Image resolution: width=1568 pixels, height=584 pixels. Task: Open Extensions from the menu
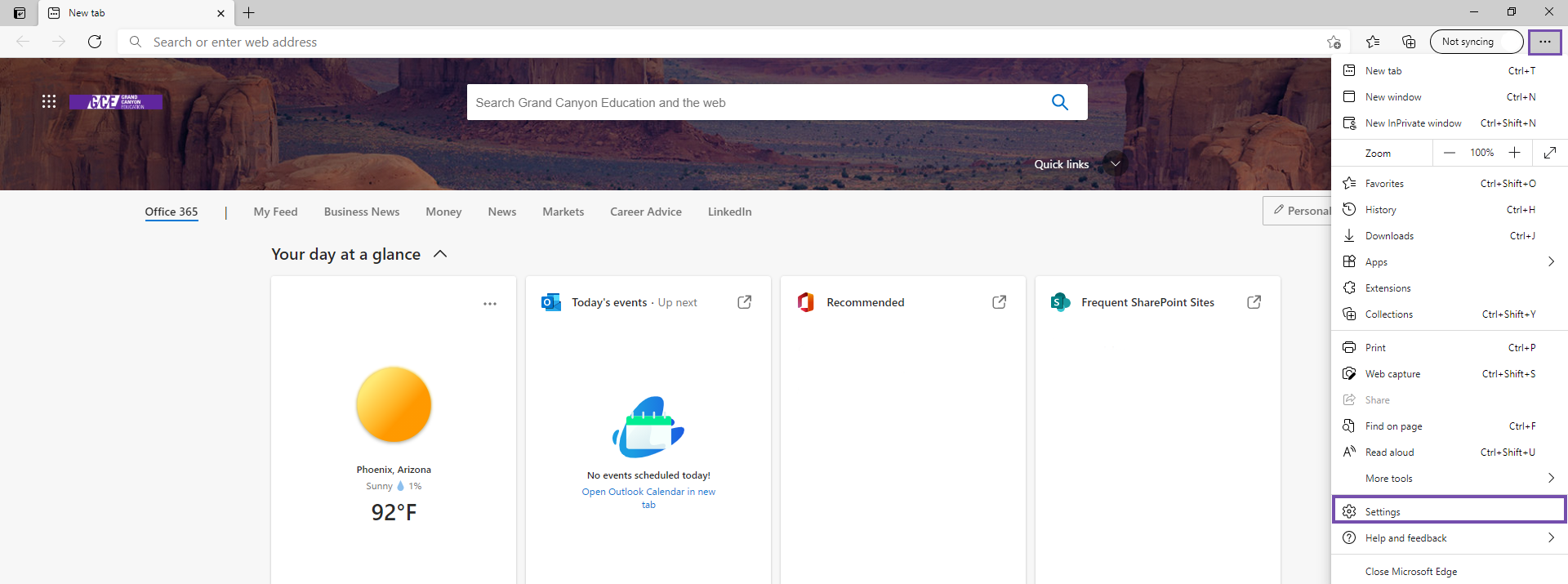tap(1449, 288)
